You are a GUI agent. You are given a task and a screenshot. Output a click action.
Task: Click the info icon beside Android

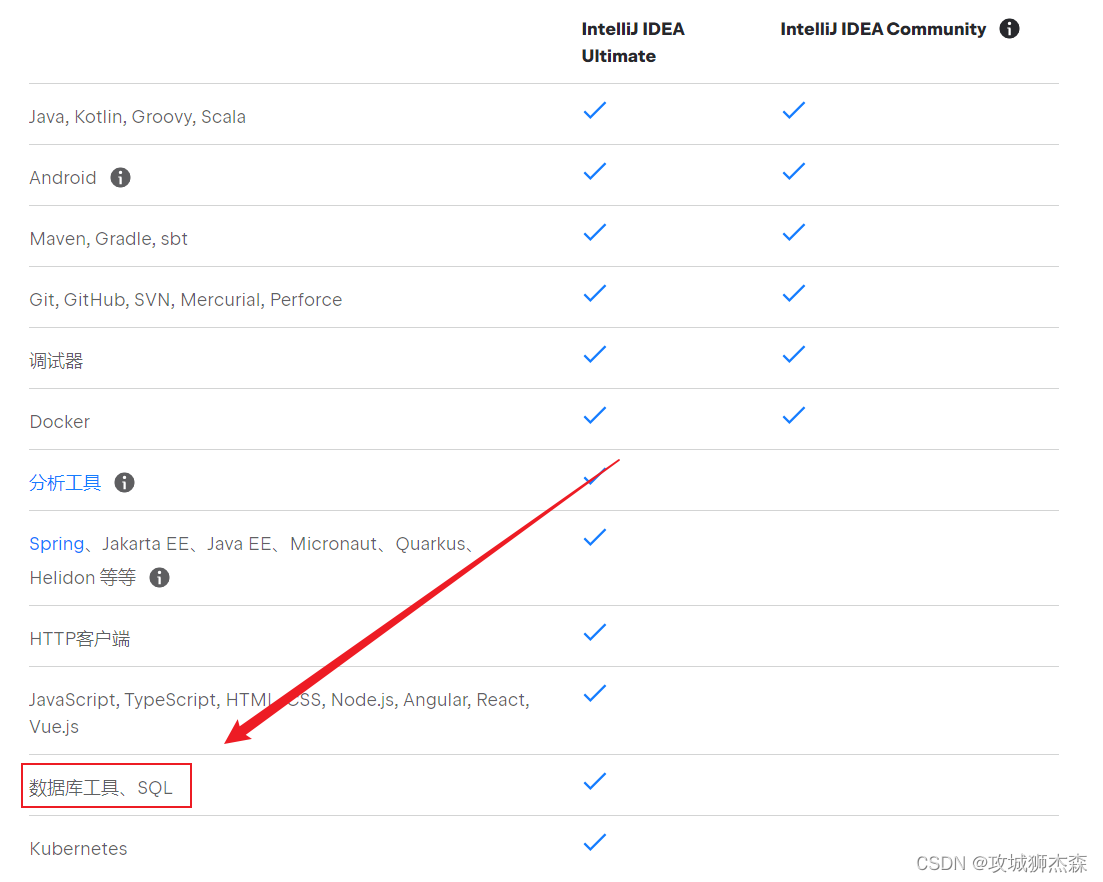tap(120, 177)
